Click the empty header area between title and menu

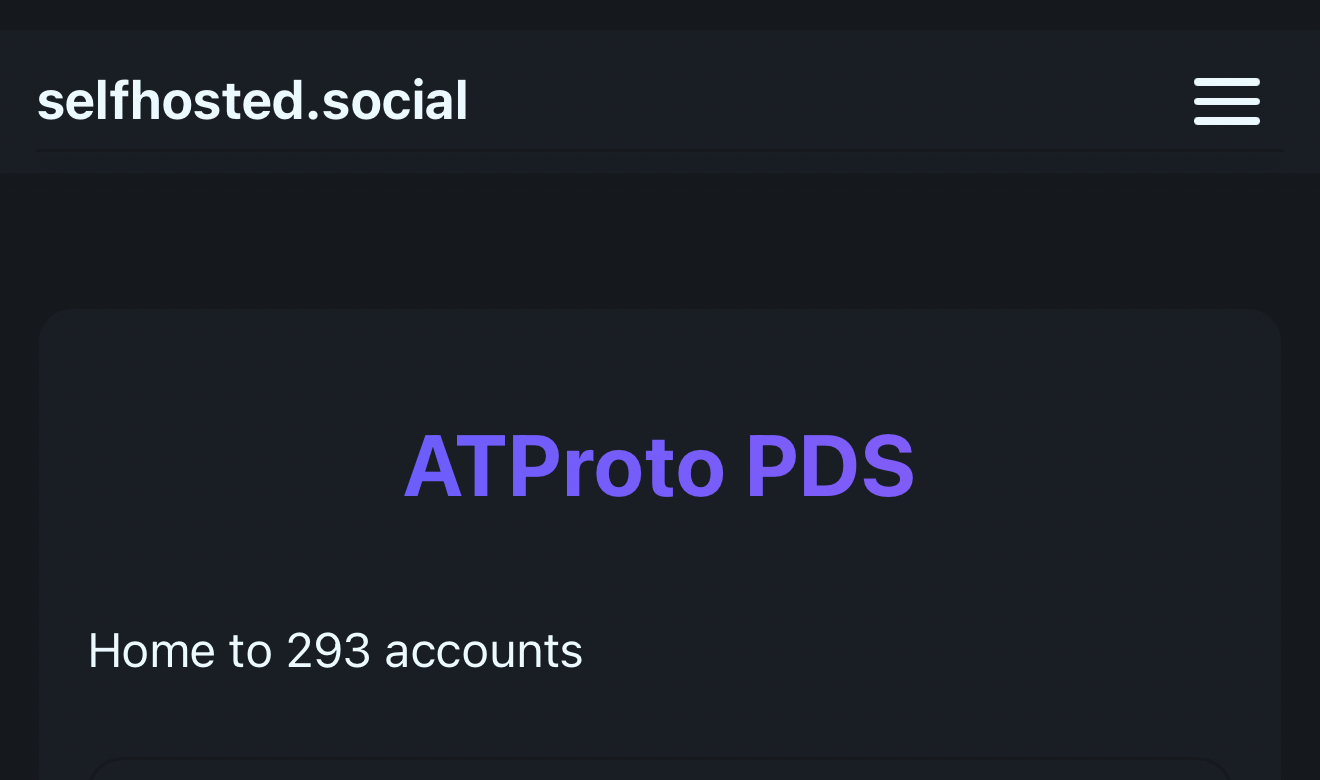point(830,101)
